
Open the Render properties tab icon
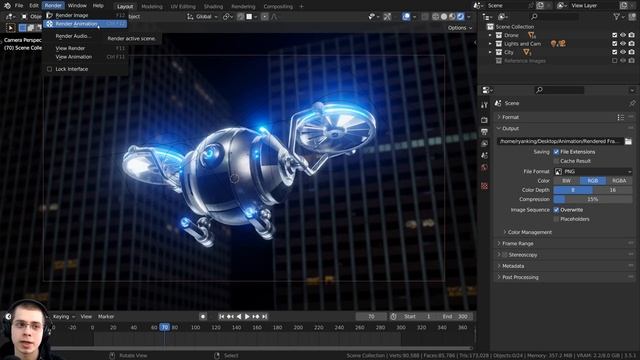point(484,120)
